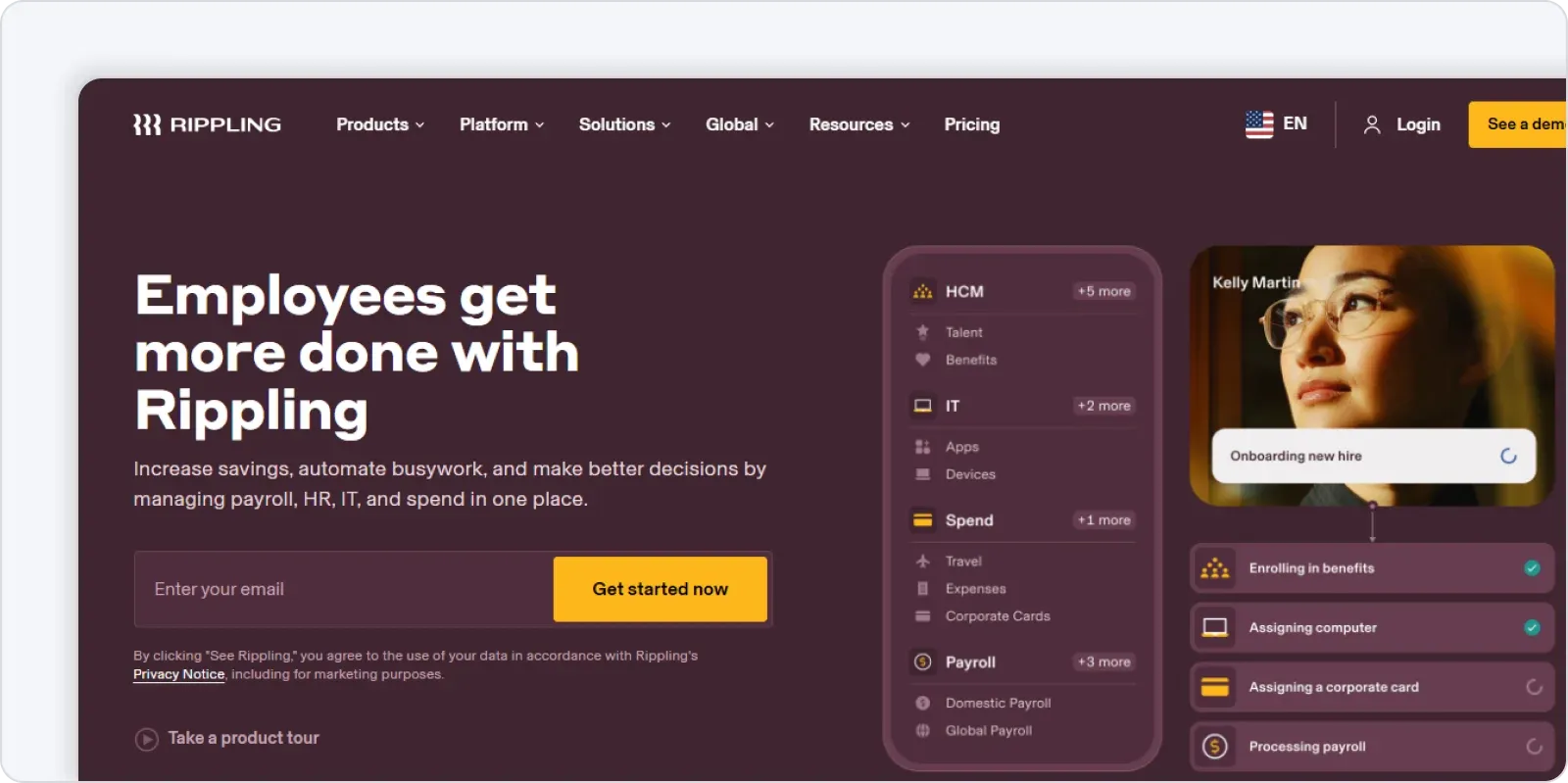Click the Spend card icon
The image size is (1568, 783).
pos(922,520)
